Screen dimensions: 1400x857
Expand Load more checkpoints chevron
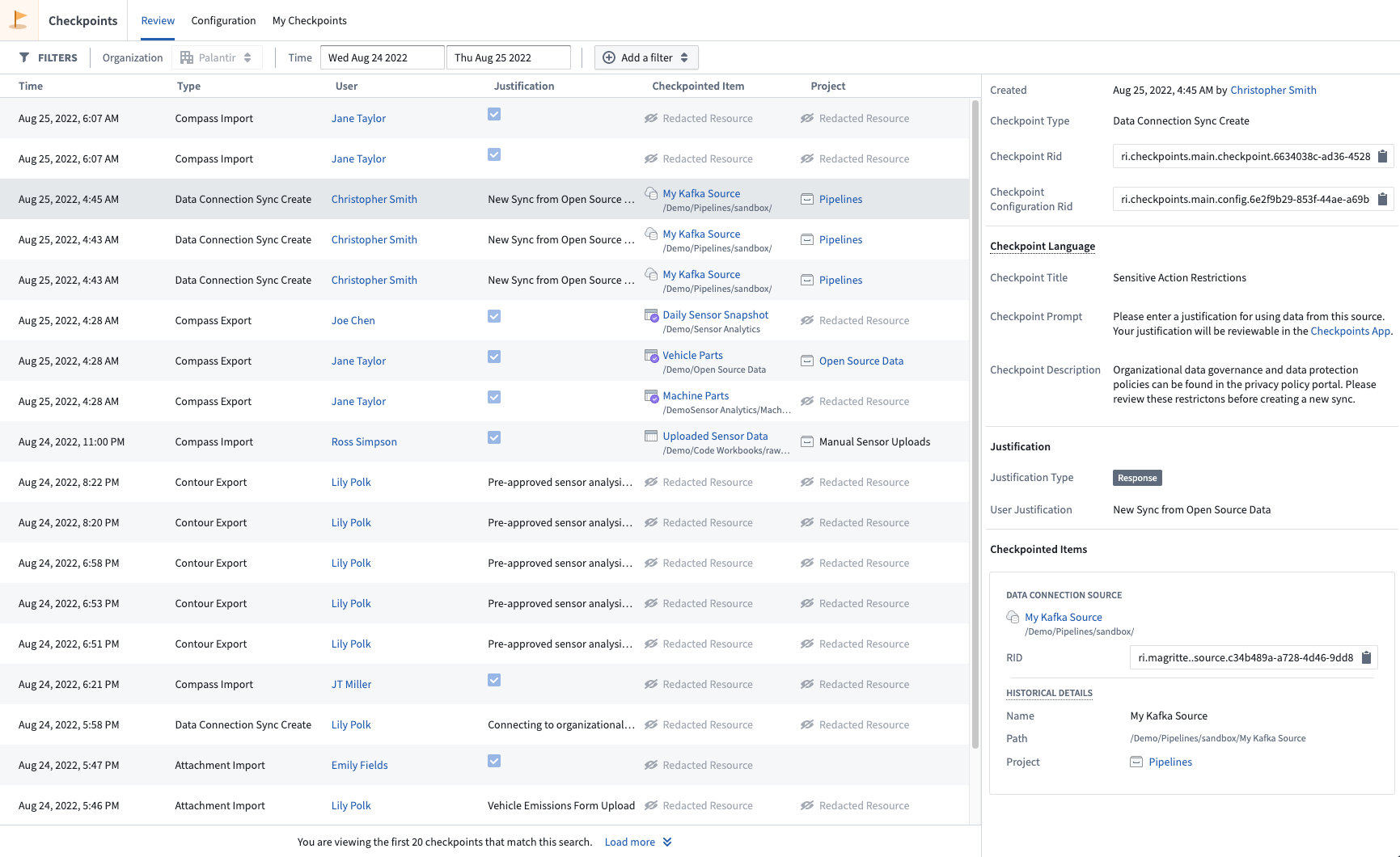click(x=666, y=842)
